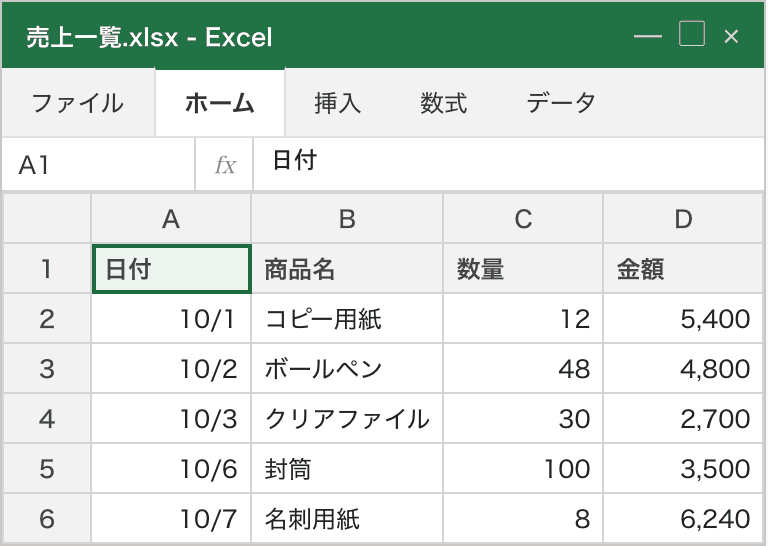Select the date cell 10/6
The height and width of the screenshot is (546, 768).
[171, 469]
